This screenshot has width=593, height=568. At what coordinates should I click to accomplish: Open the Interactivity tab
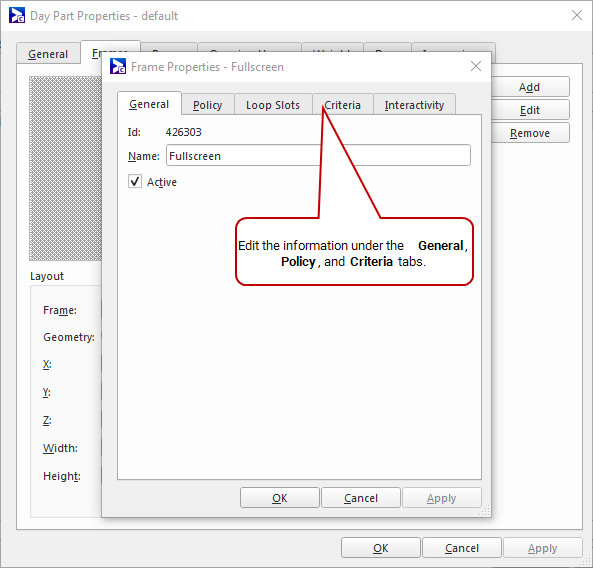pos(414,105)
